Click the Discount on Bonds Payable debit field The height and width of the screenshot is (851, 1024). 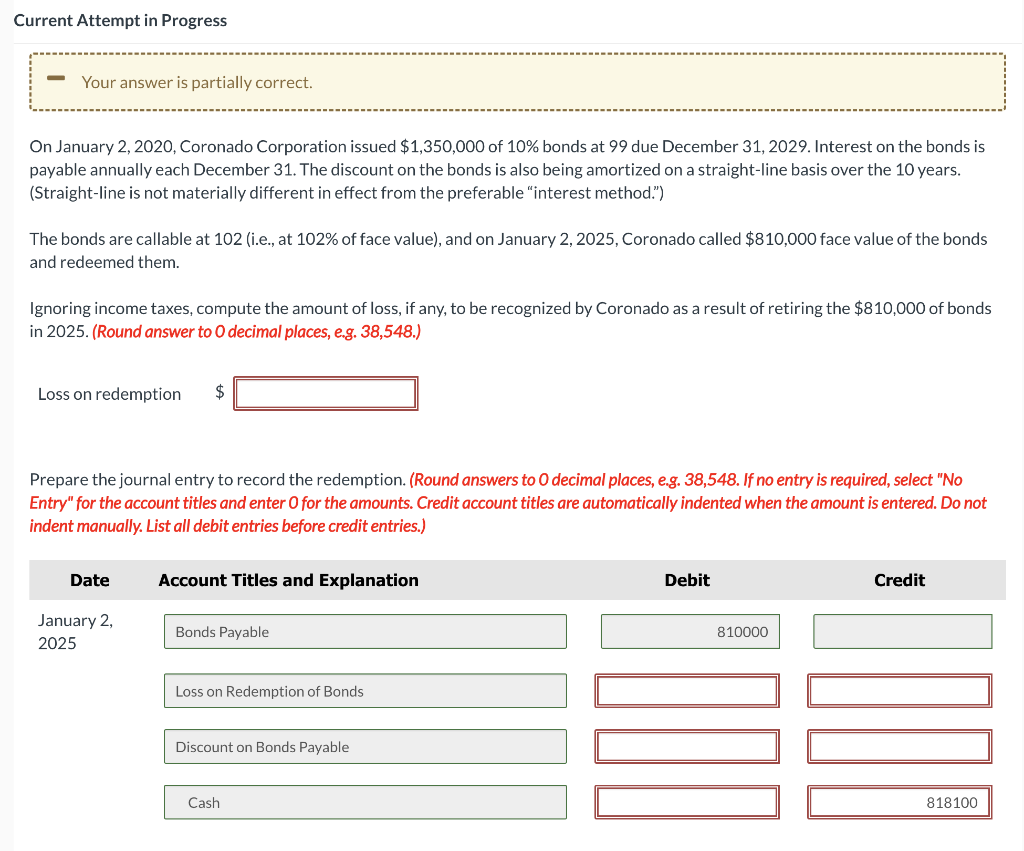(687, 746)
